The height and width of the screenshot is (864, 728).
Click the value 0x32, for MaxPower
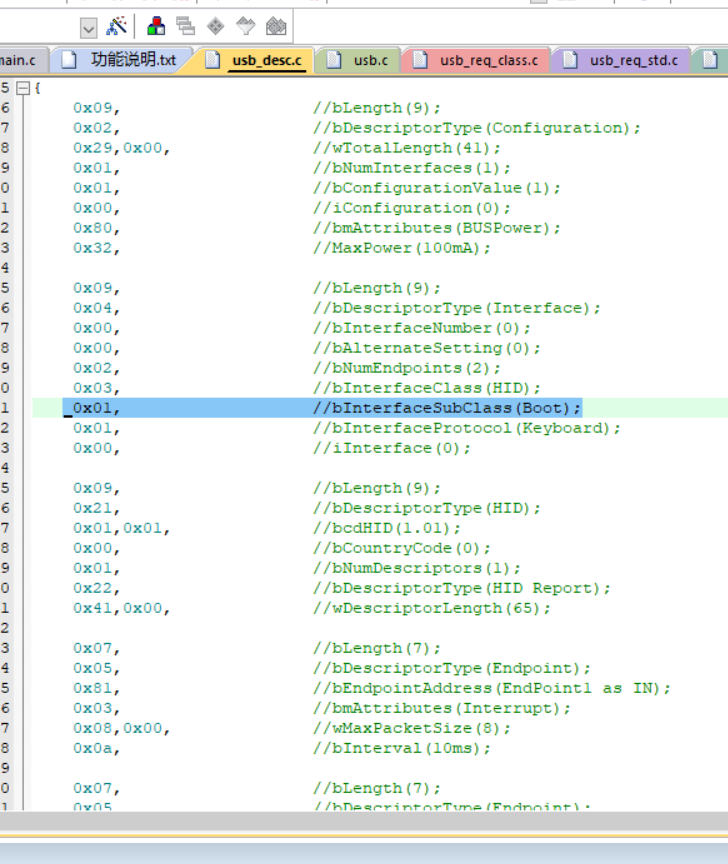(96, 248)
